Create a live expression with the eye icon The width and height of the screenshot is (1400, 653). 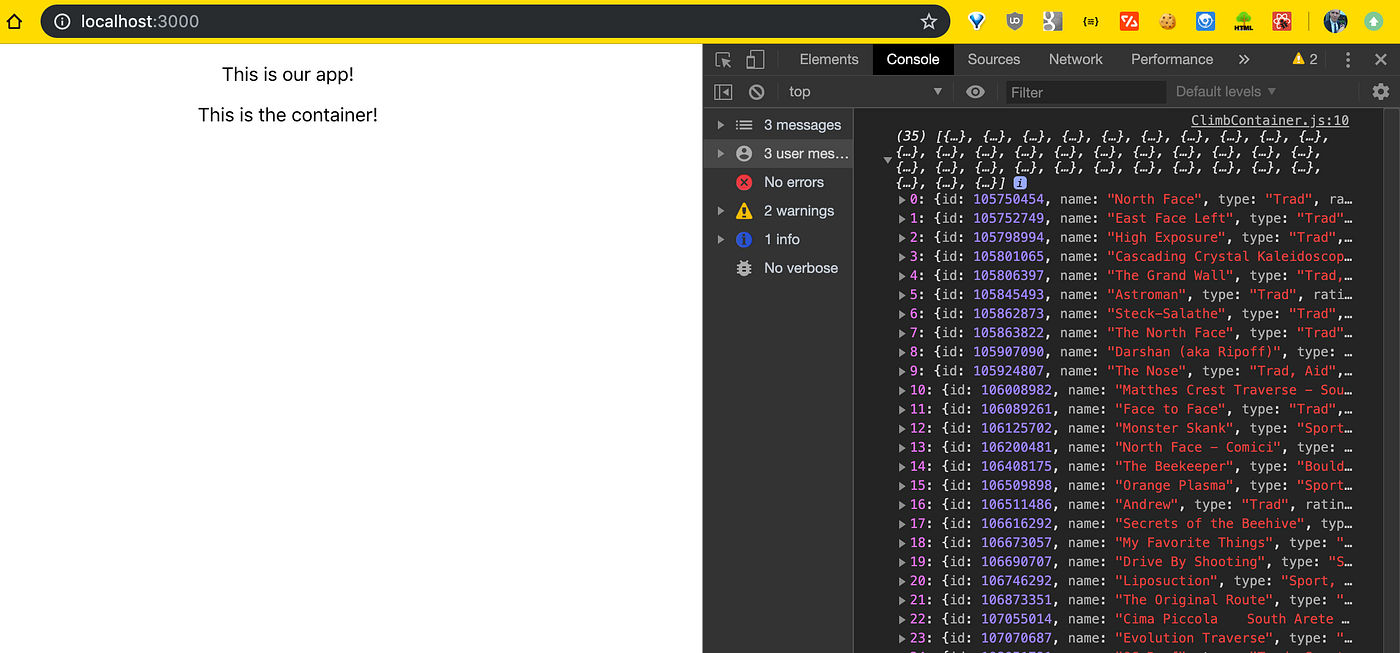[975, 91]
